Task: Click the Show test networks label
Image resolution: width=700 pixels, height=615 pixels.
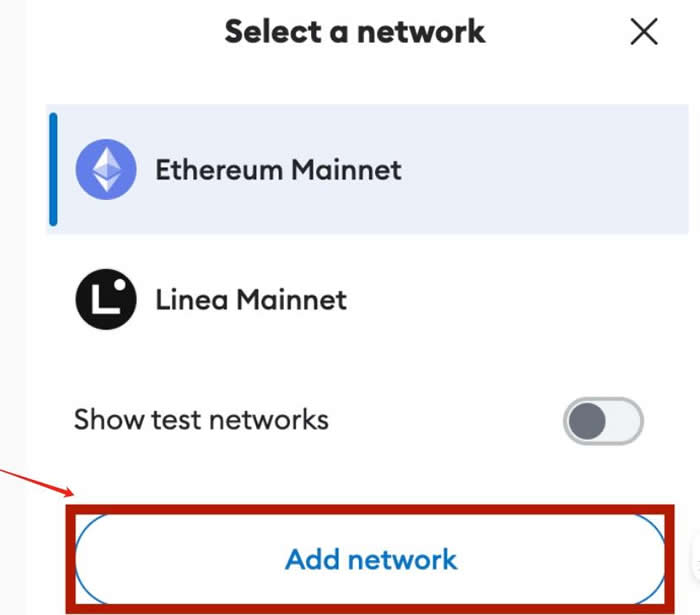Action: (x=201, y=420)
